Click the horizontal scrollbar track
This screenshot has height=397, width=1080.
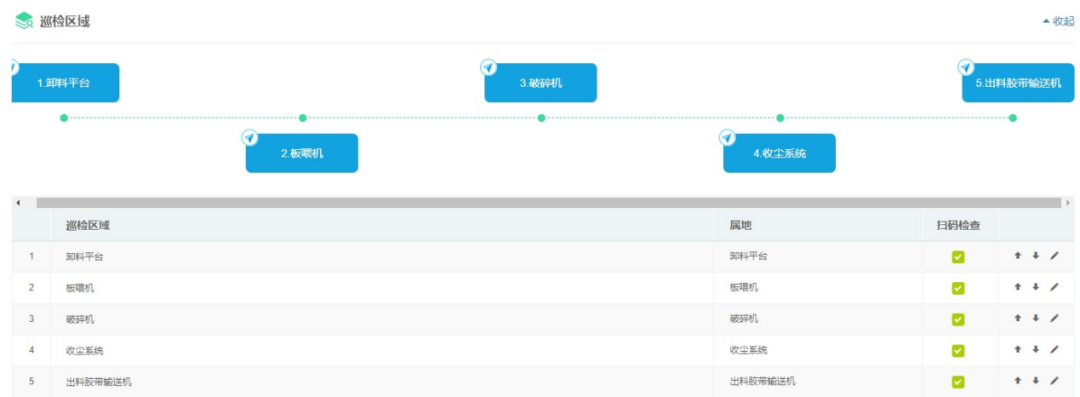click(549, 203)
